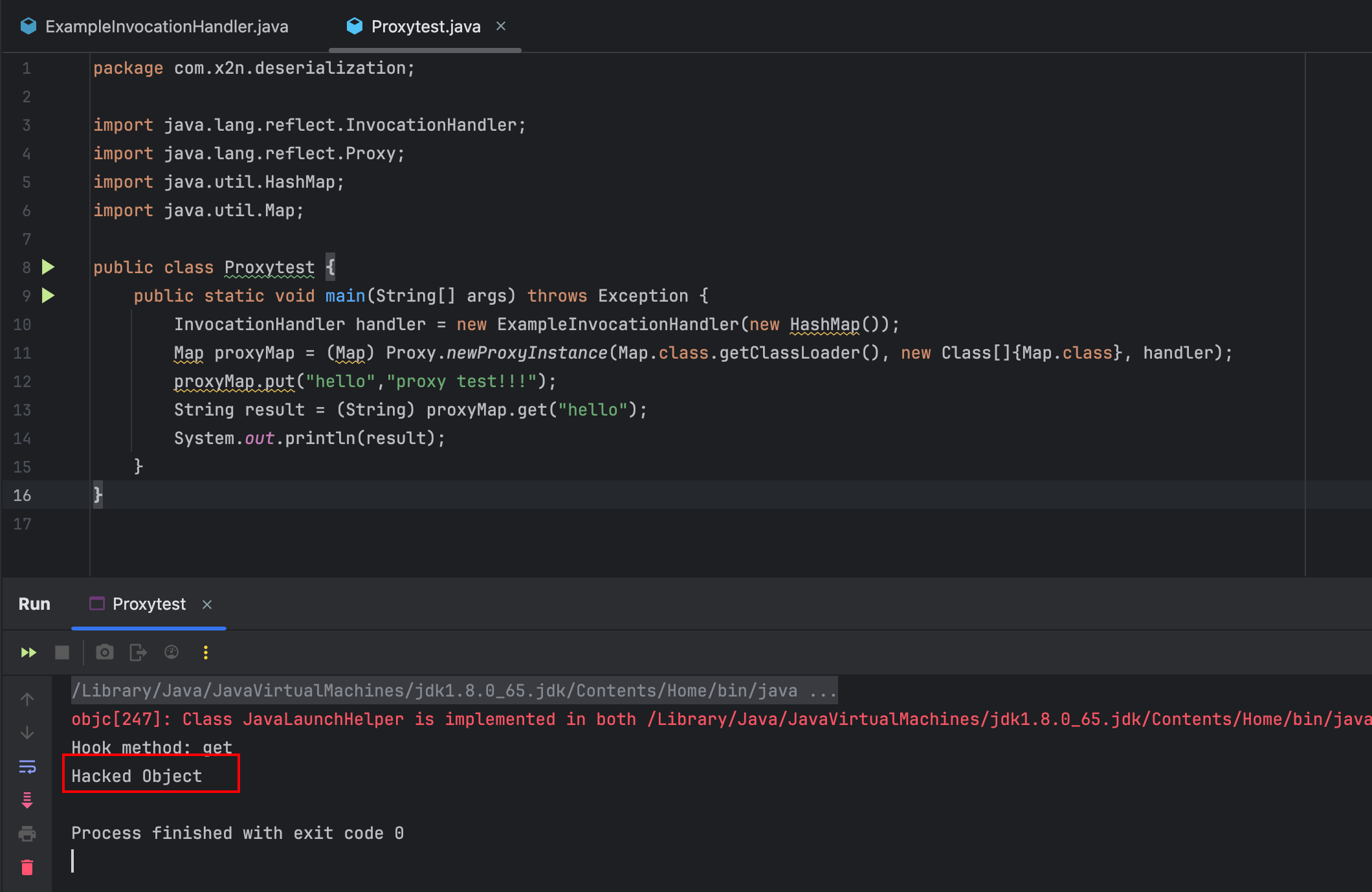Click the HashMap warning-underlined word
This screenshot has width=1372, height=892.
click(x=824, y=324)
